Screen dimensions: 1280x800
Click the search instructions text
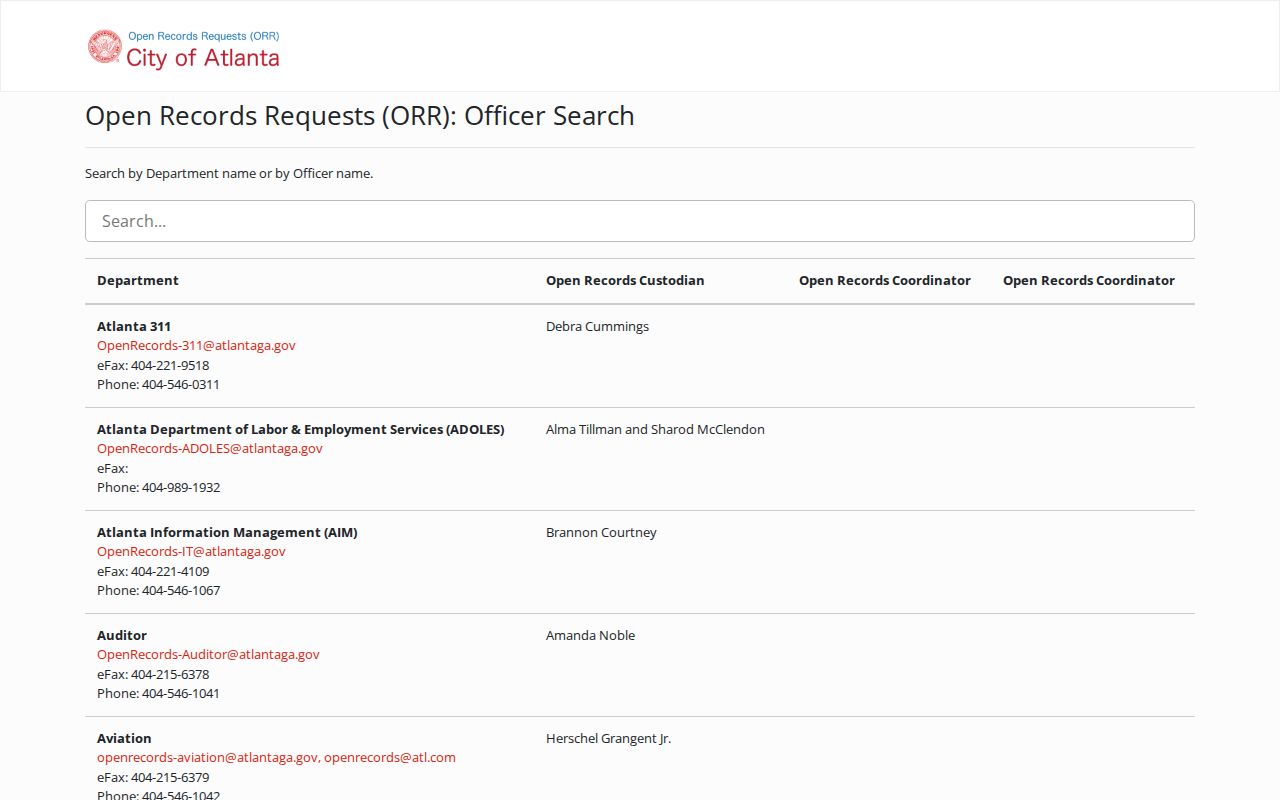coord(229,173)
